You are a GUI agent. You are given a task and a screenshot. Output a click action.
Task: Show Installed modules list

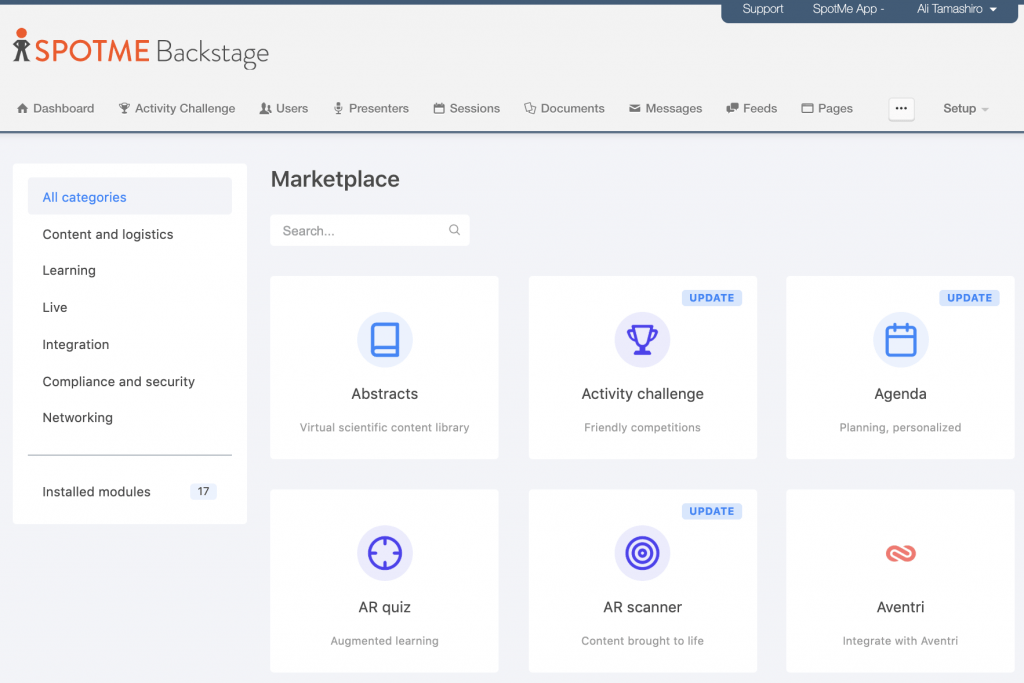point(97,492)
